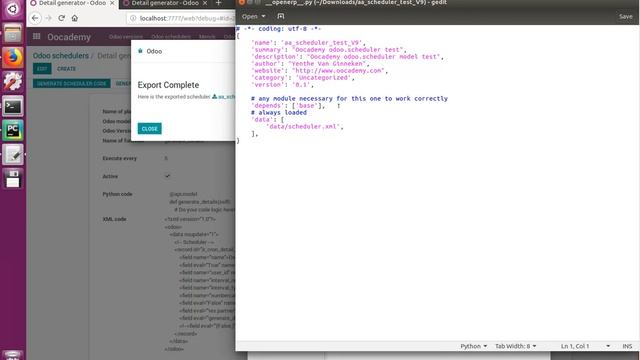The height and width of the screenshot is (360, 640).
Task: Open the Ubuntu Dash search icon
Action: 12,9
